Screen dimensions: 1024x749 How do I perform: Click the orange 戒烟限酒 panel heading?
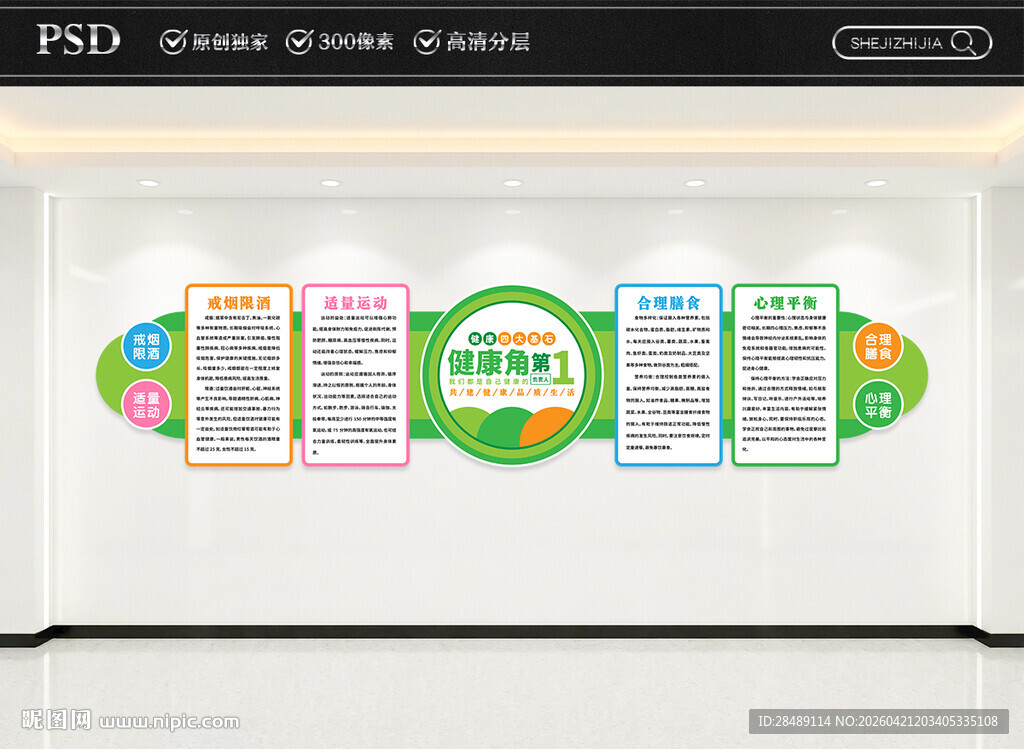point(238,303)
